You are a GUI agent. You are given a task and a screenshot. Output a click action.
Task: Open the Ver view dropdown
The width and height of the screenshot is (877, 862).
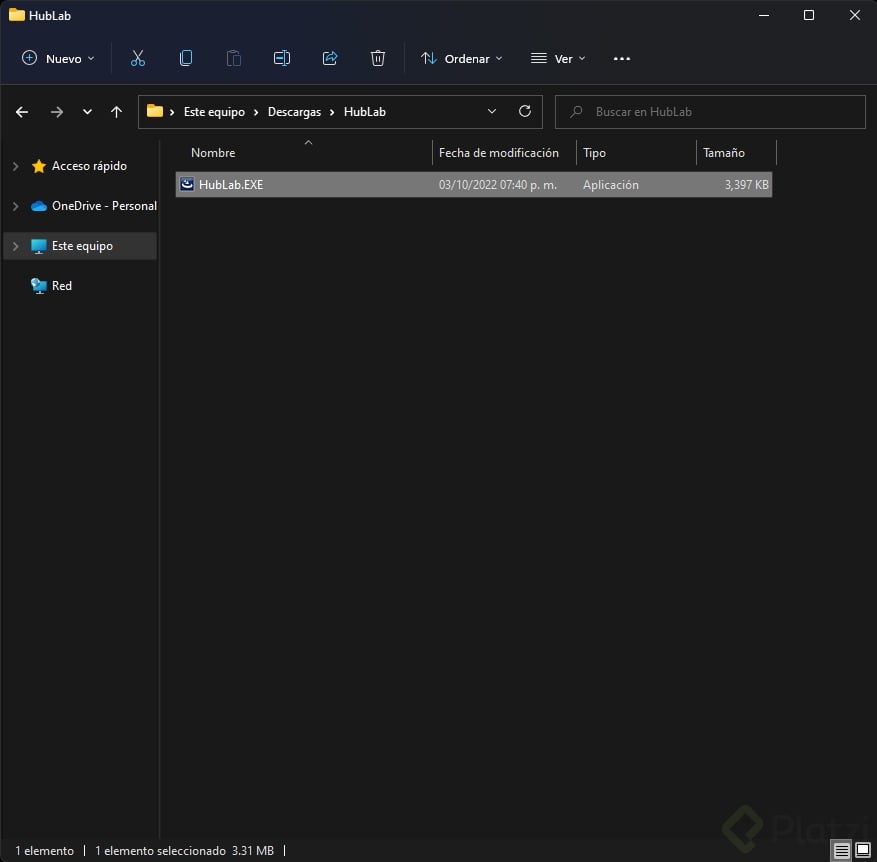coord(558,59)
